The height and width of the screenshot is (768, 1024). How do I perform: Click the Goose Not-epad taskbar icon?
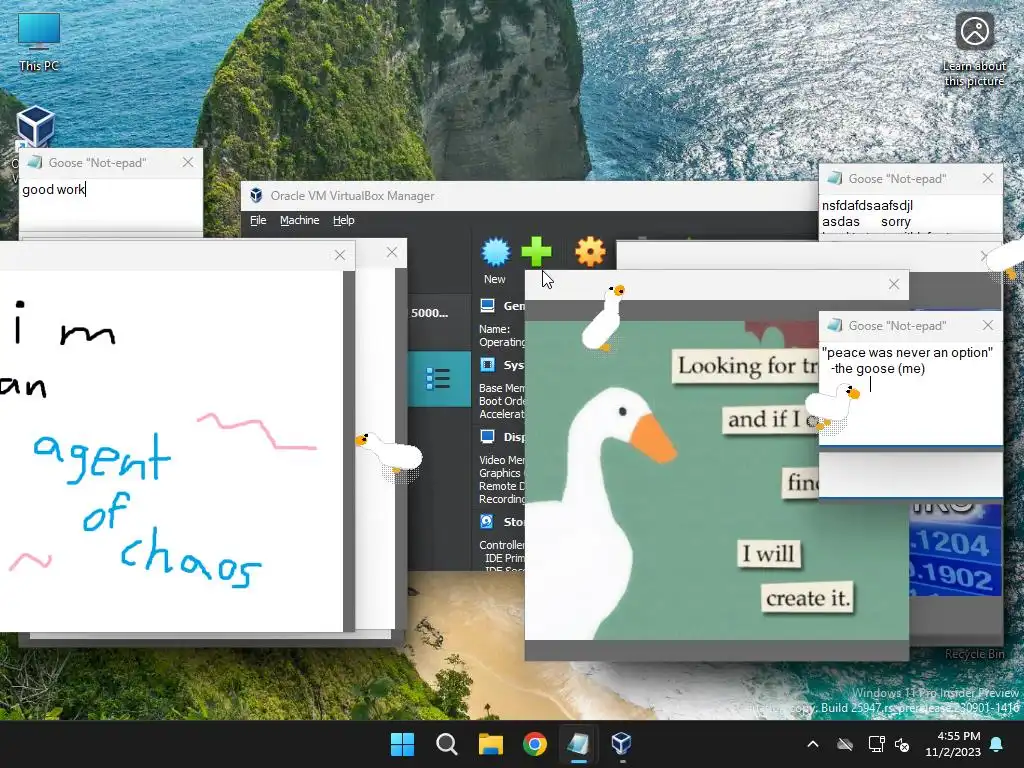578,744
